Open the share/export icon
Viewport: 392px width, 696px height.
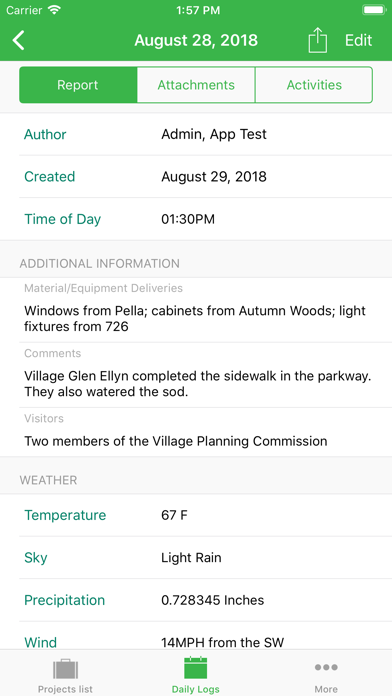(x=317, y=40)
